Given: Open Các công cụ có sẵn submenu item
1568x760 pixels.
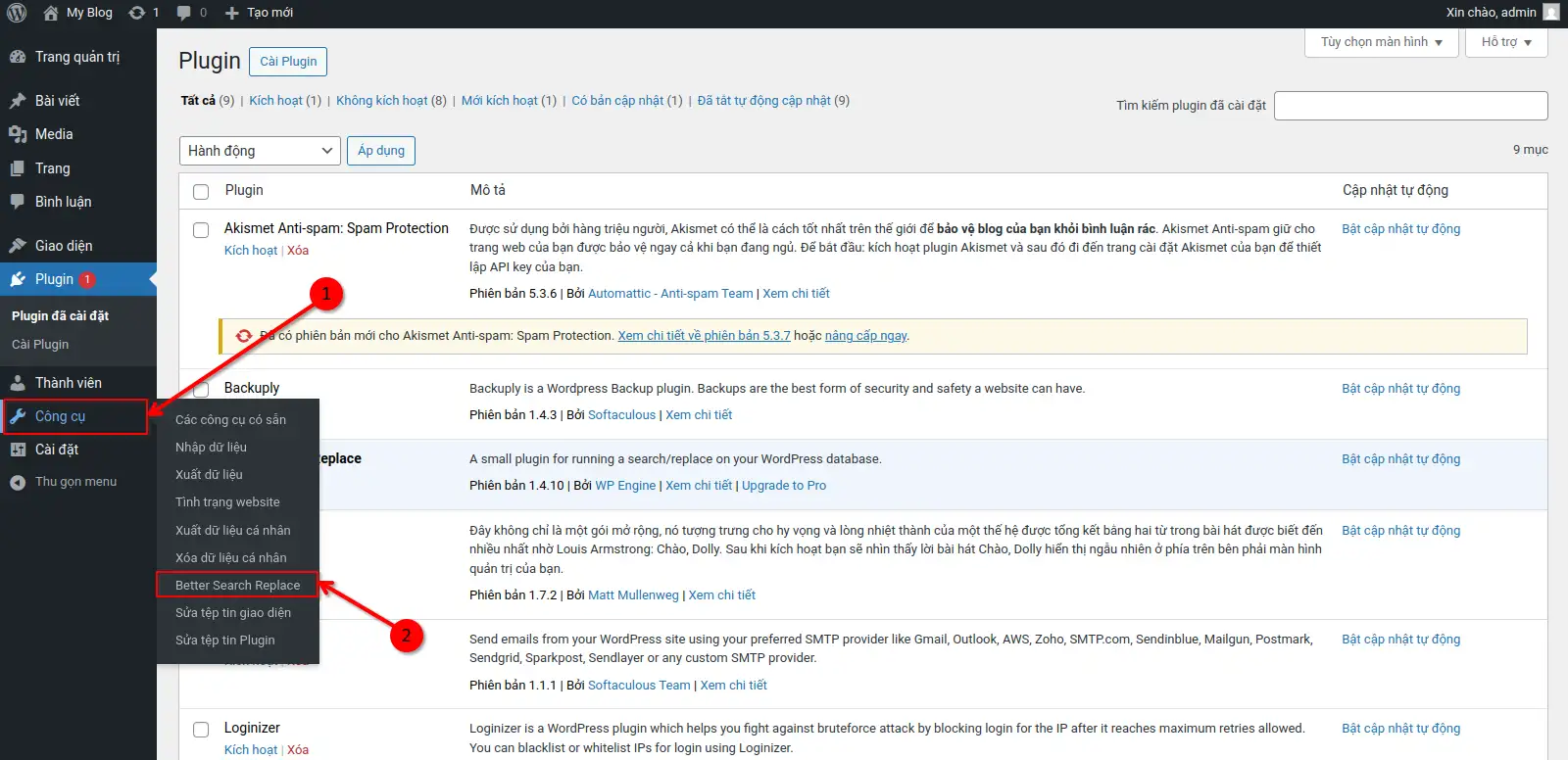Looking at the screenshot, I should (230, 419).
